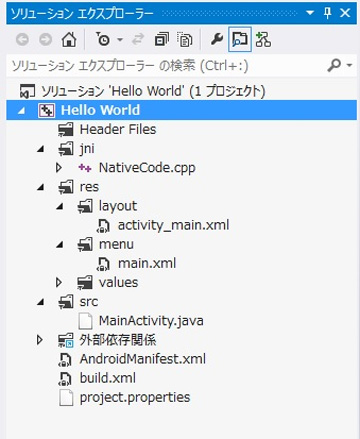This screenshot has height=439, width=360.
Task: Select the menu folder label
Action: point(116,244)
